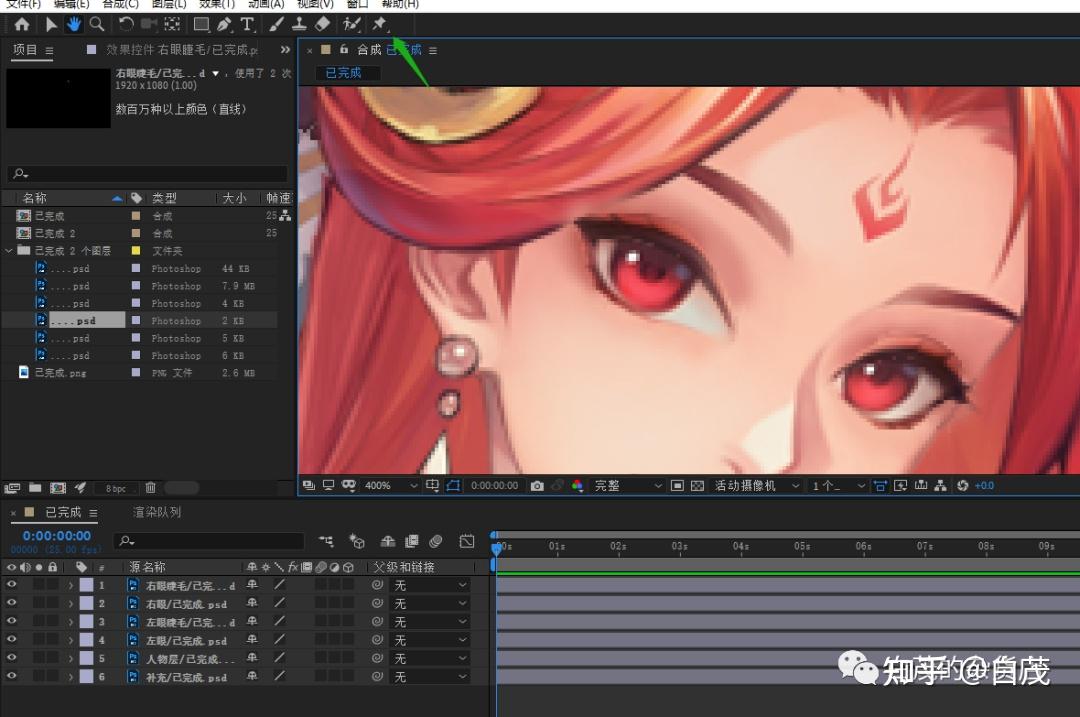This screenshot has height=717, width=1080.
Task: Click the 0:00:00:00 timecode in timeline
Action: tap(56, 536)
